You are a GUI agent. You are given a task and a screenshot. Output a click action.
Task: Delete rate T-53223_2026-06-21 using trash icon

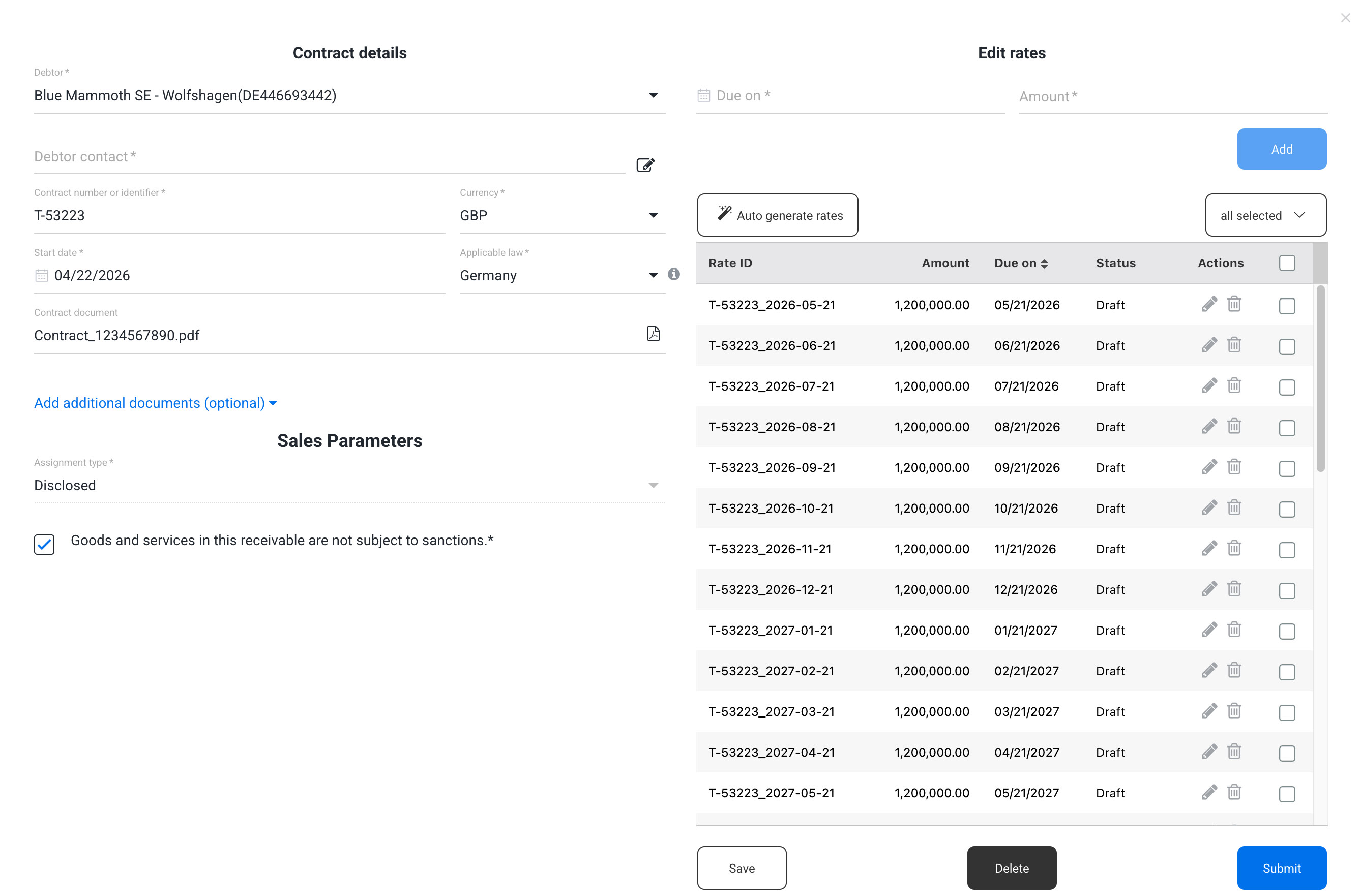(1234, 345)
